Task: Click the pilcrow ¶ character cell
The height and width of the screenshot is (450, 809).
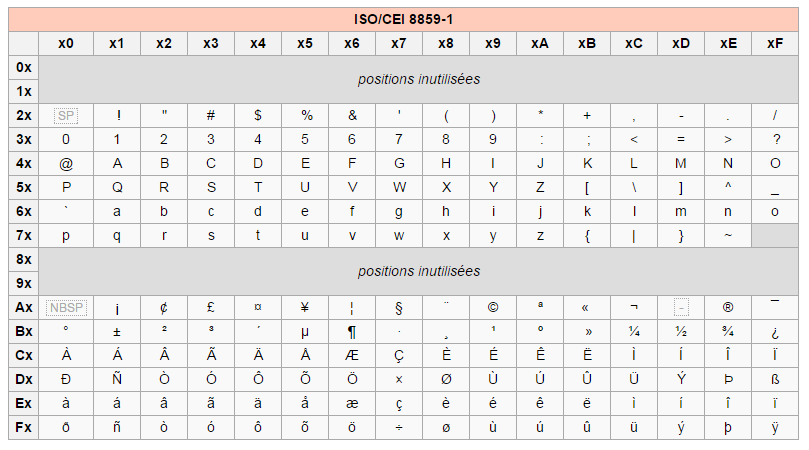Action: 352,332
